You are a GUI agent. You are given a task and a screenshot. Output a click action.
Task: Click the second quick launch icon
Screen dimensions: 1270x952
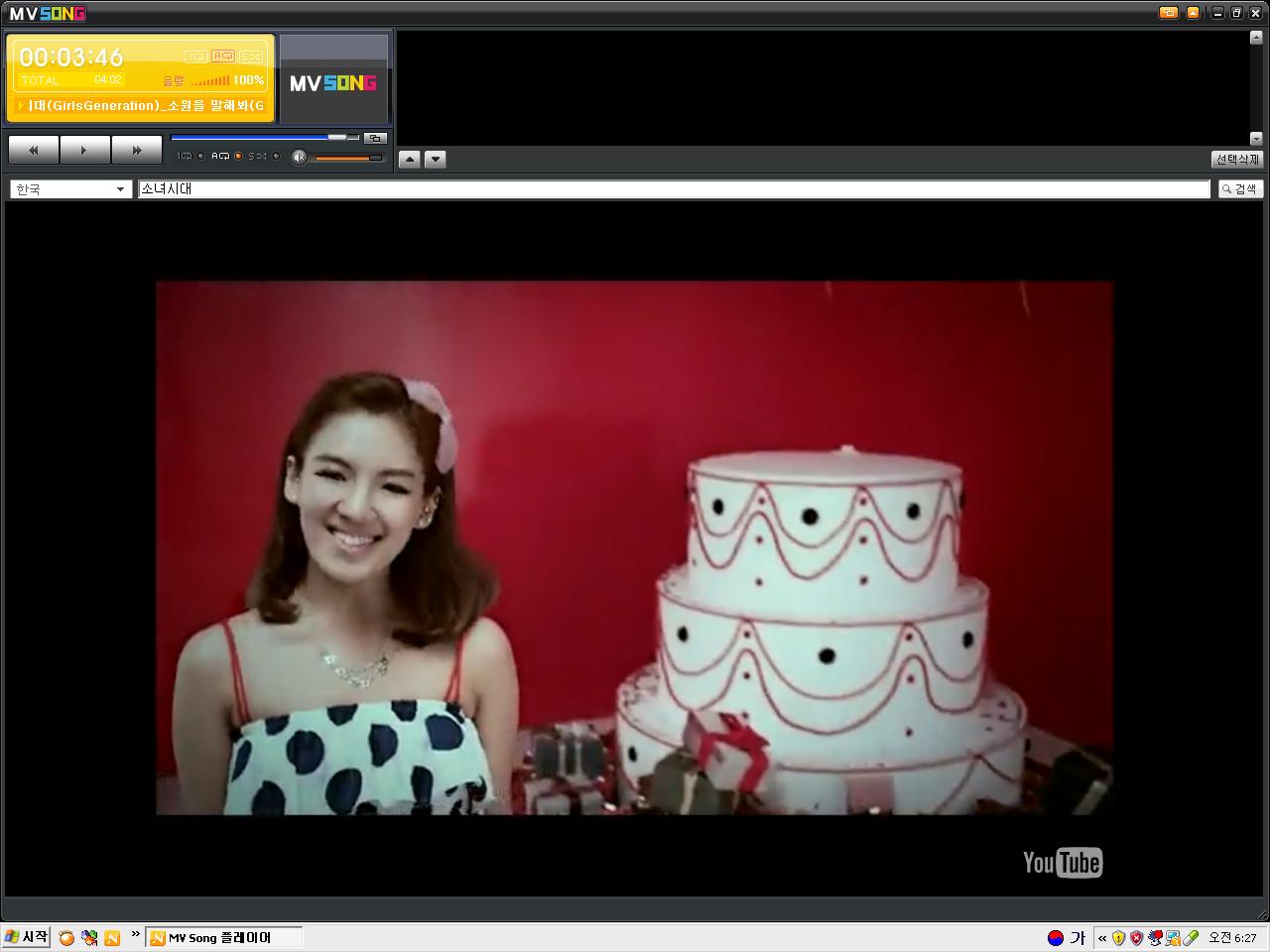(x=89, y=937)
